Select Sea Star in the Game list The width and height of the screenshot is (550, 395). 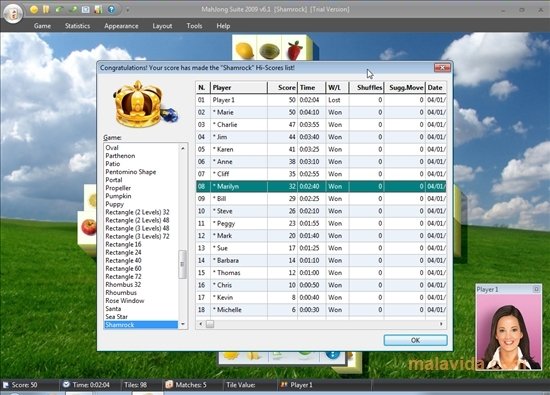point(141,317)
